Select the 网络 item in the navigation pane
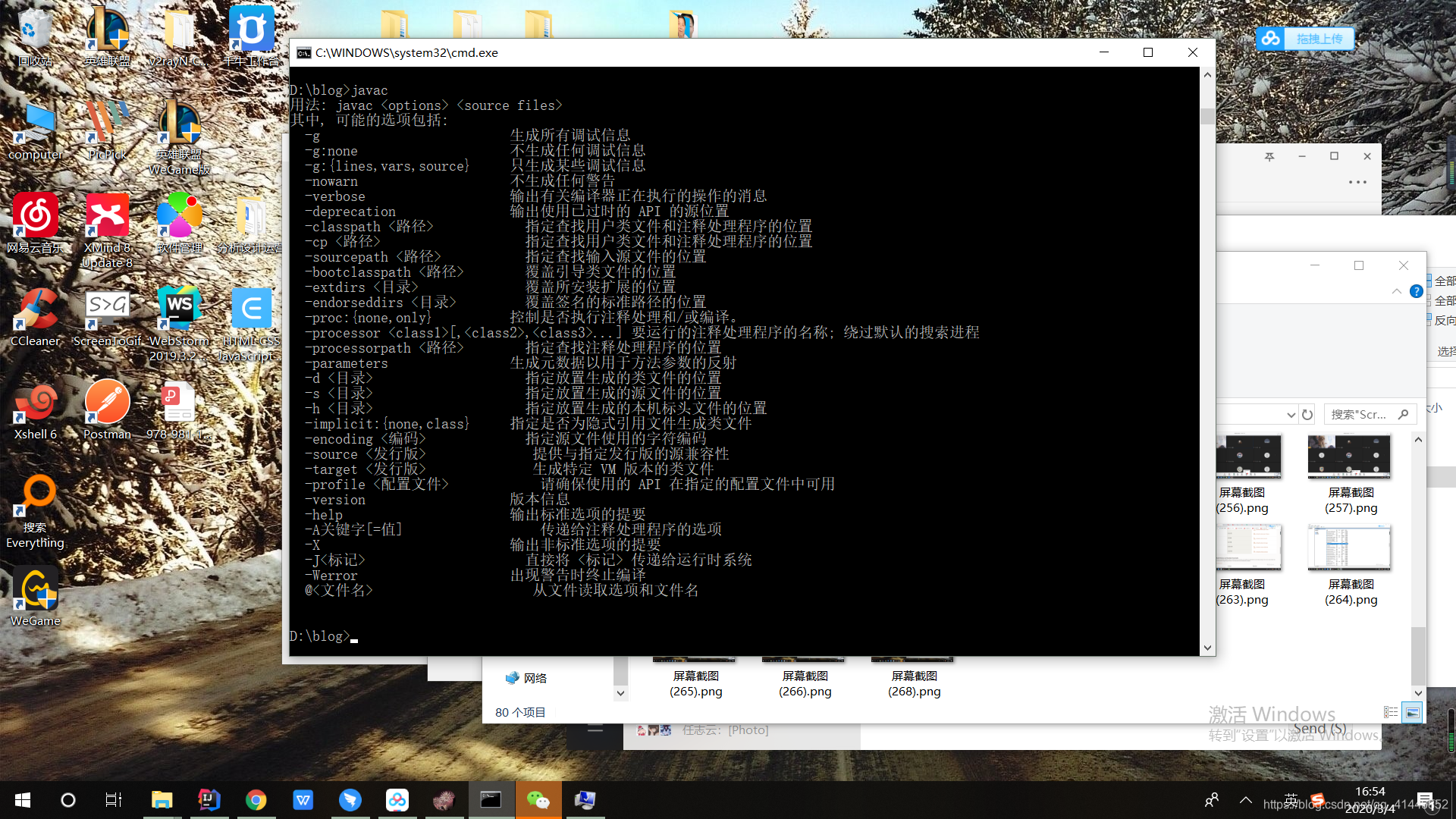The image size is (1456, 819). 535,678
